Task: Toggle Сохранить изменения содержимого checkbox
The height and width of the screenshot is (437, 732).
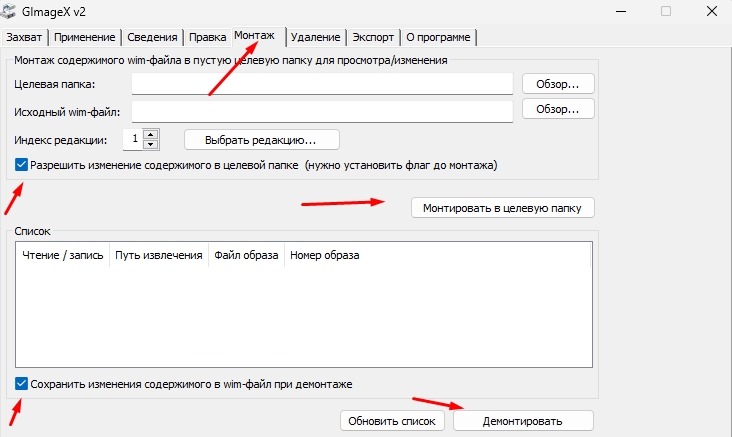Action: 21,384
